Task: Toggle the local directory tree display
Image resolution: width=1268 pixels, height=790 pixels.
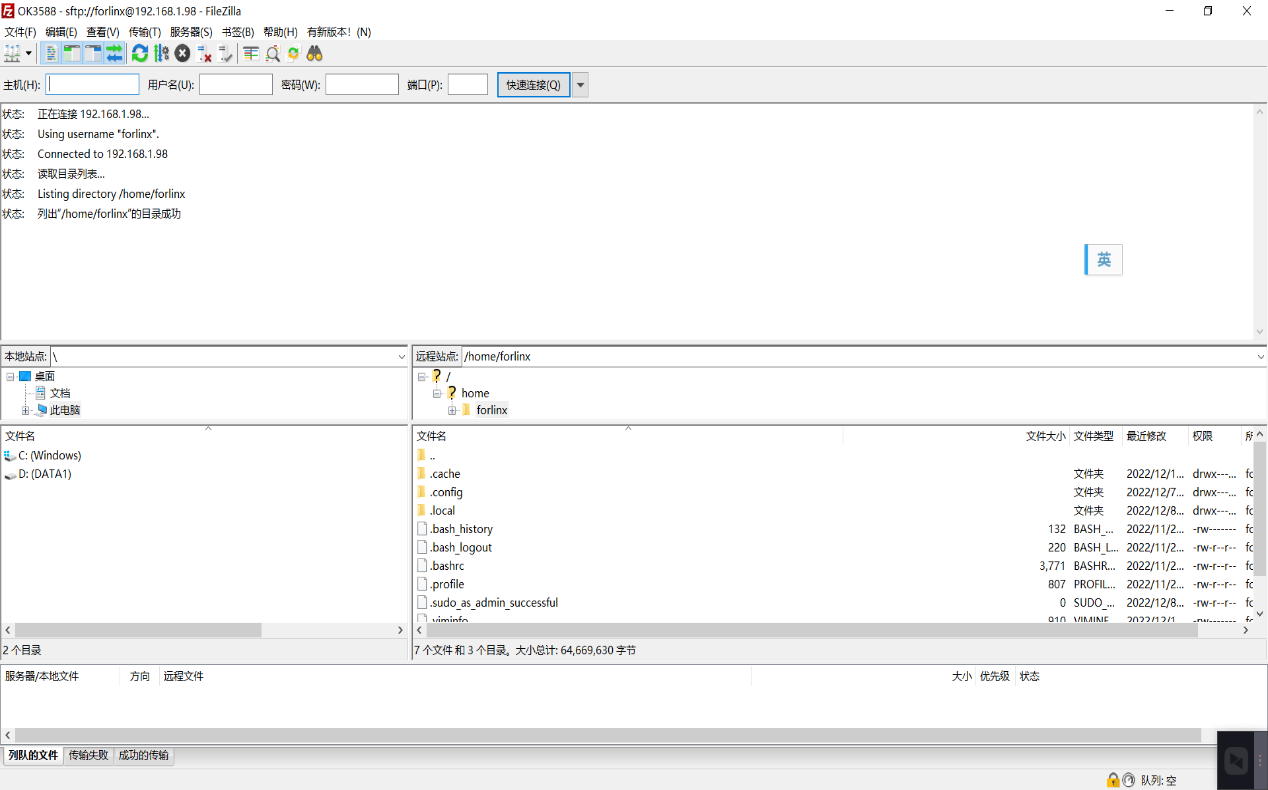Action: (x=72, y=53)
